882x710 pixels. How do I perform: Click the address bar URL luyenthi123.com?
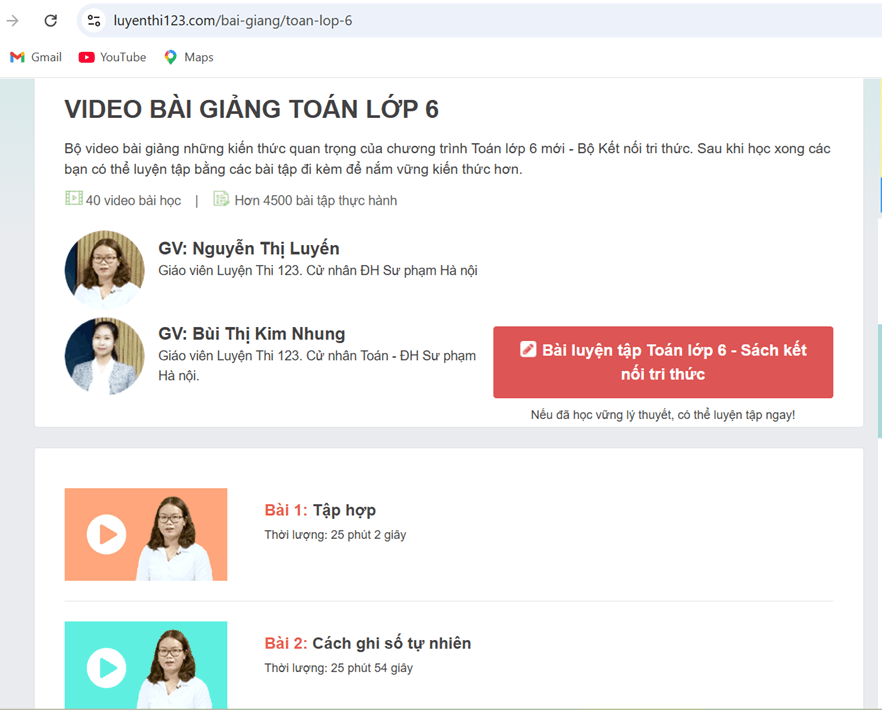tap(232, 21)
